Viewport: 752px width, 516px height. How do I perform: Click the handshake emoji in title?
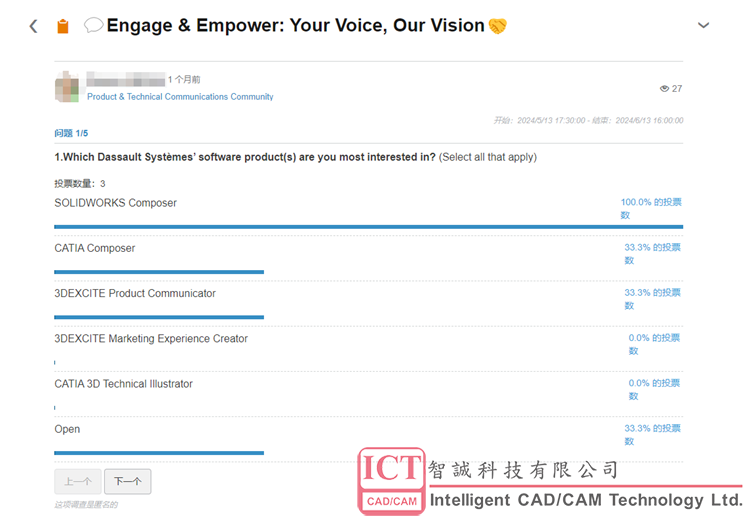point(497,25)
